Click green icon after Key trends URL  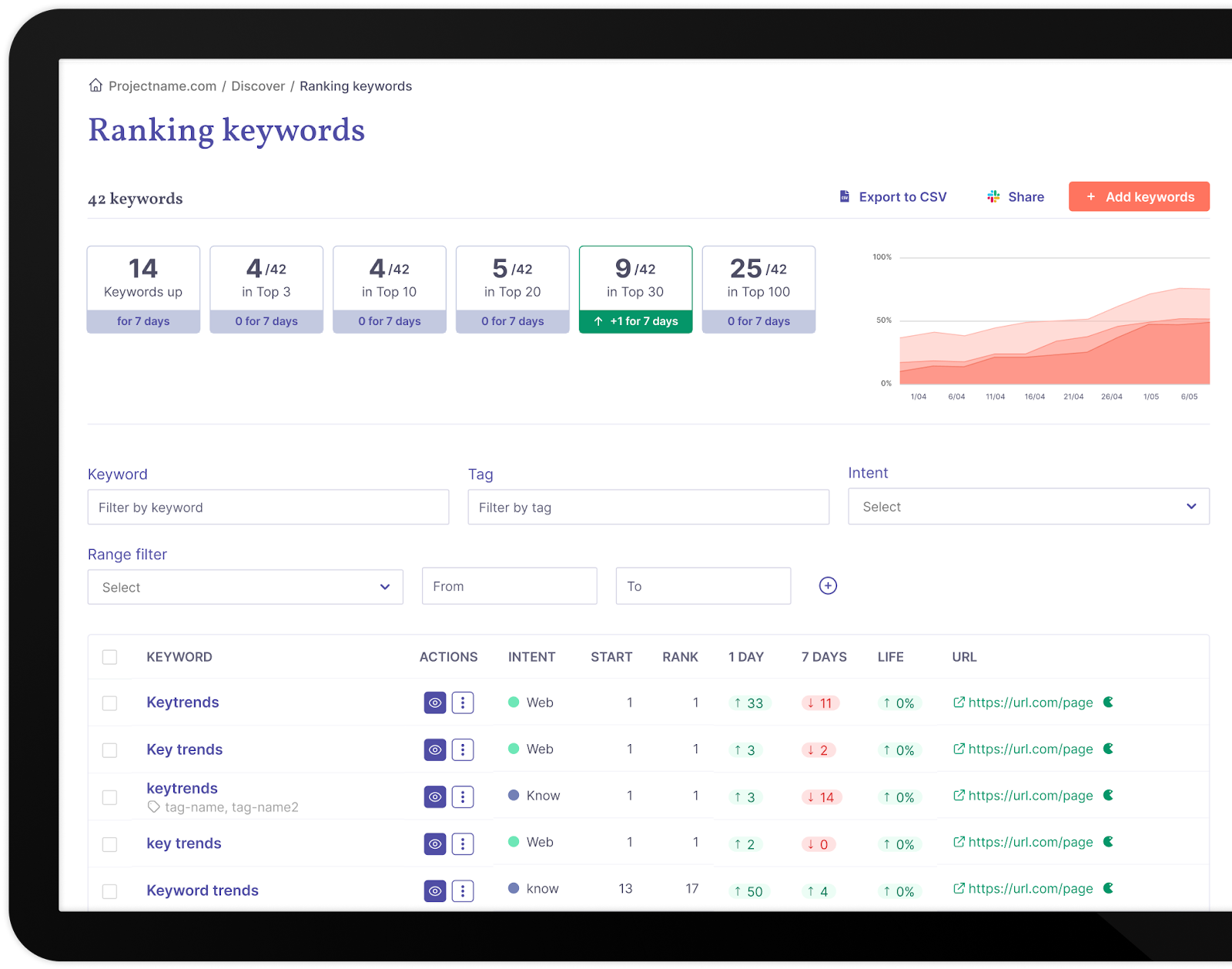click(1108, 748)
